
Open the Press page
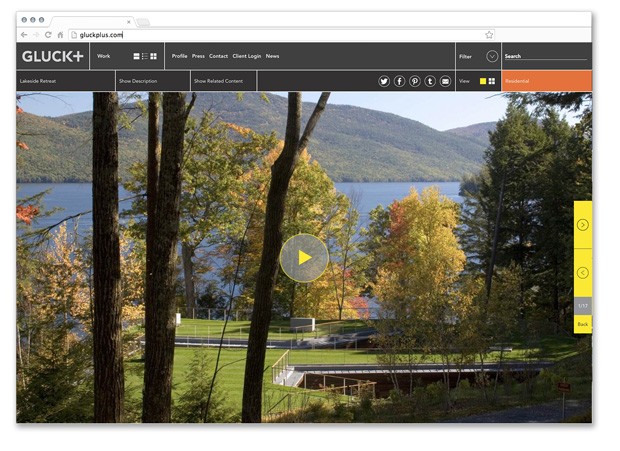pyautogui.click(x=198, y=56)
